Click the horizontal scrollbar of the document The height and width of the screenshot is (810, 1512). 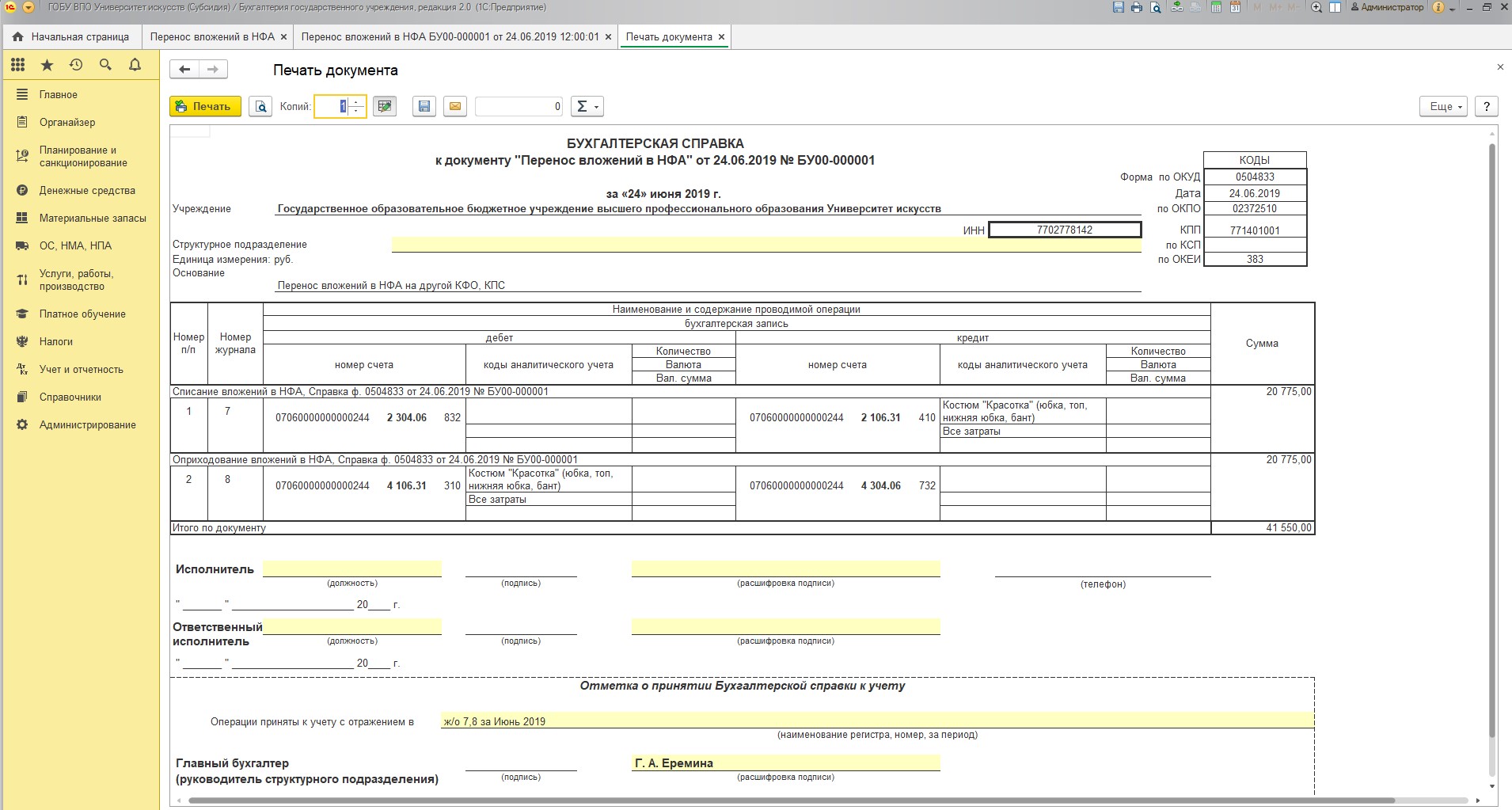[792, 800]
